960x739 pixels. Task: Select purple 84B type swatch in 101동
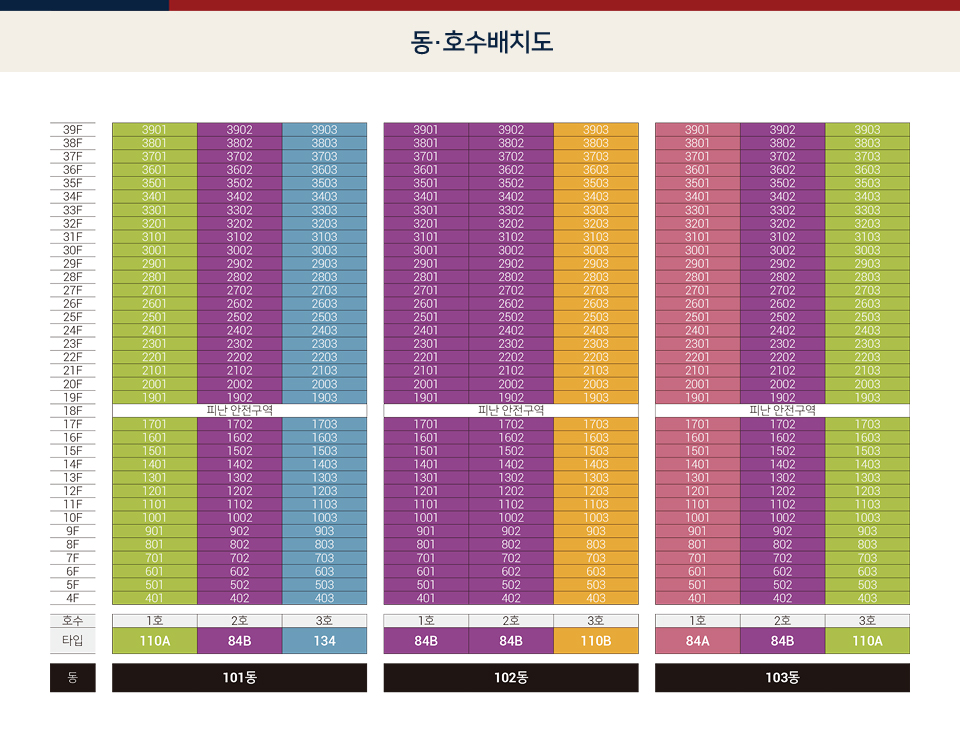coord(239,640)
